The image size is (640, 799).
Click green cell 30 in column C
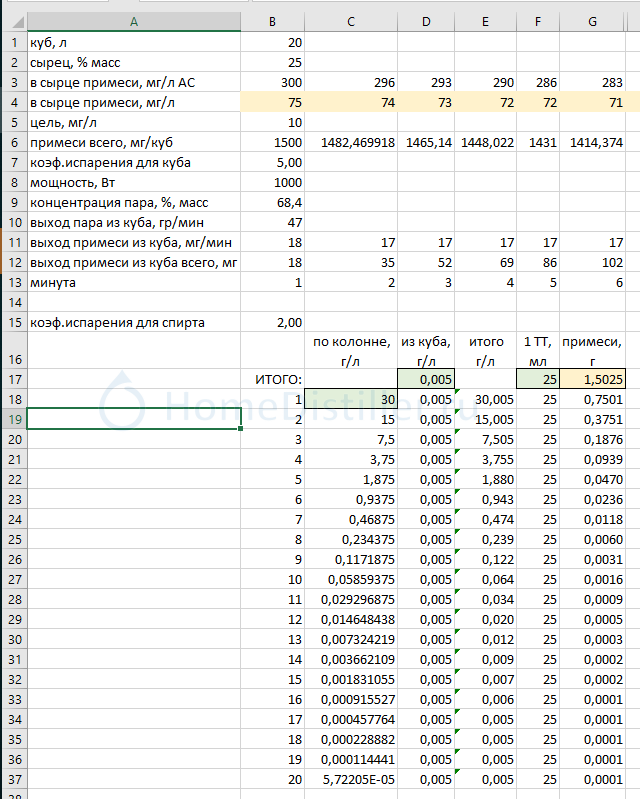click(351, 399)
